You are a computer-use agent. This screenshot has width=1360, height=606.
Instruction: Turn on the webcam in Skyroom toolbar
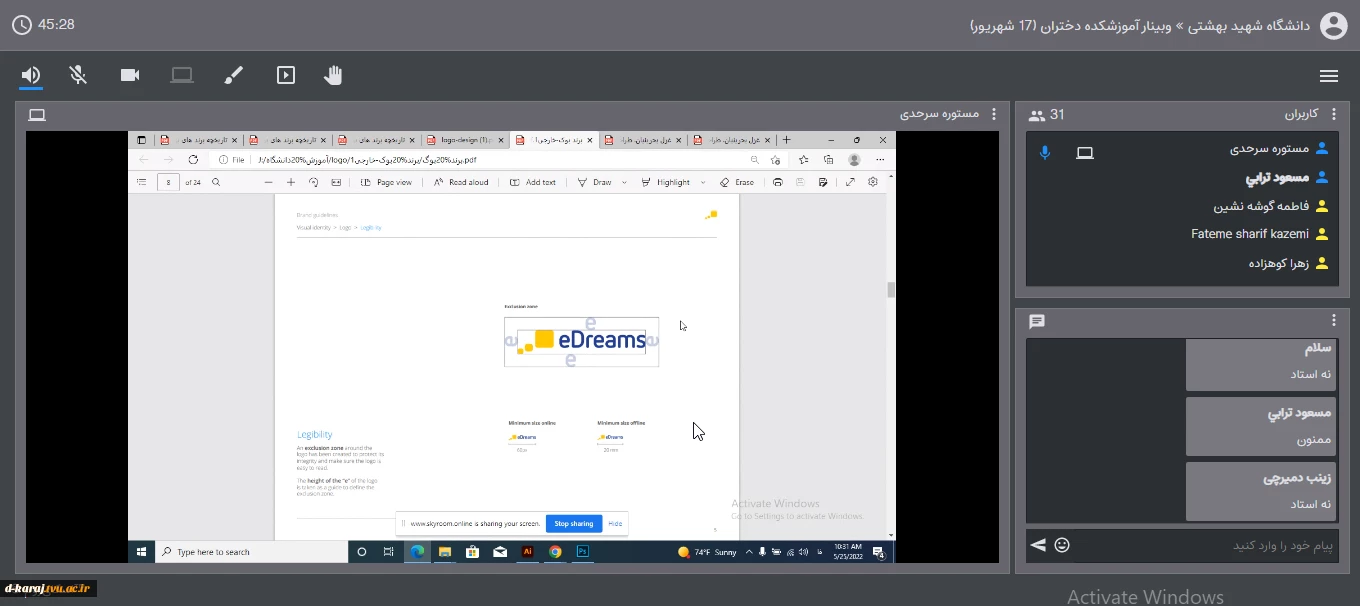(x=130, y=75)
